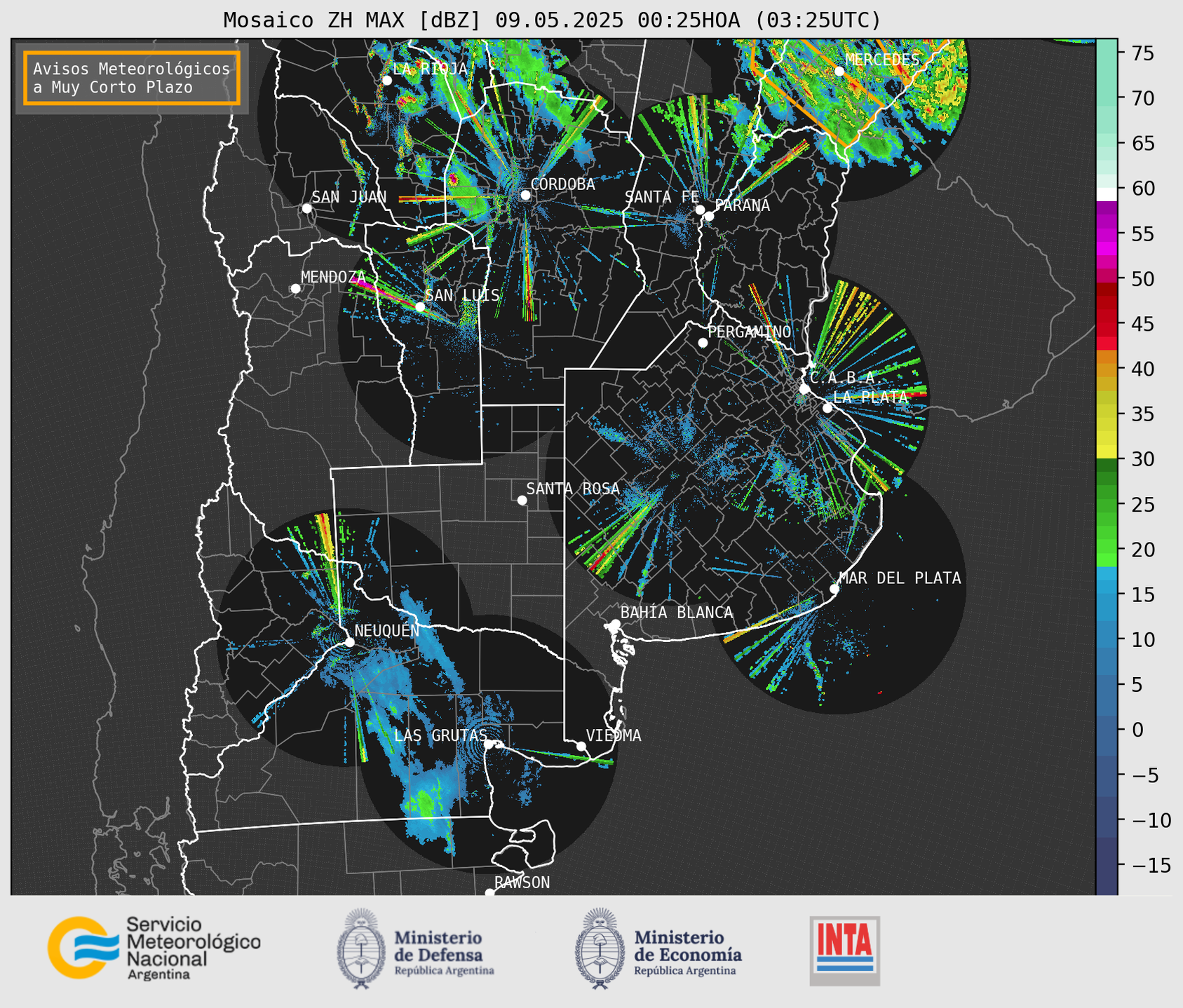Screen dimensions: 1183x1008
Task: Click the CORDOBA label text
Action: click(563, 184)
